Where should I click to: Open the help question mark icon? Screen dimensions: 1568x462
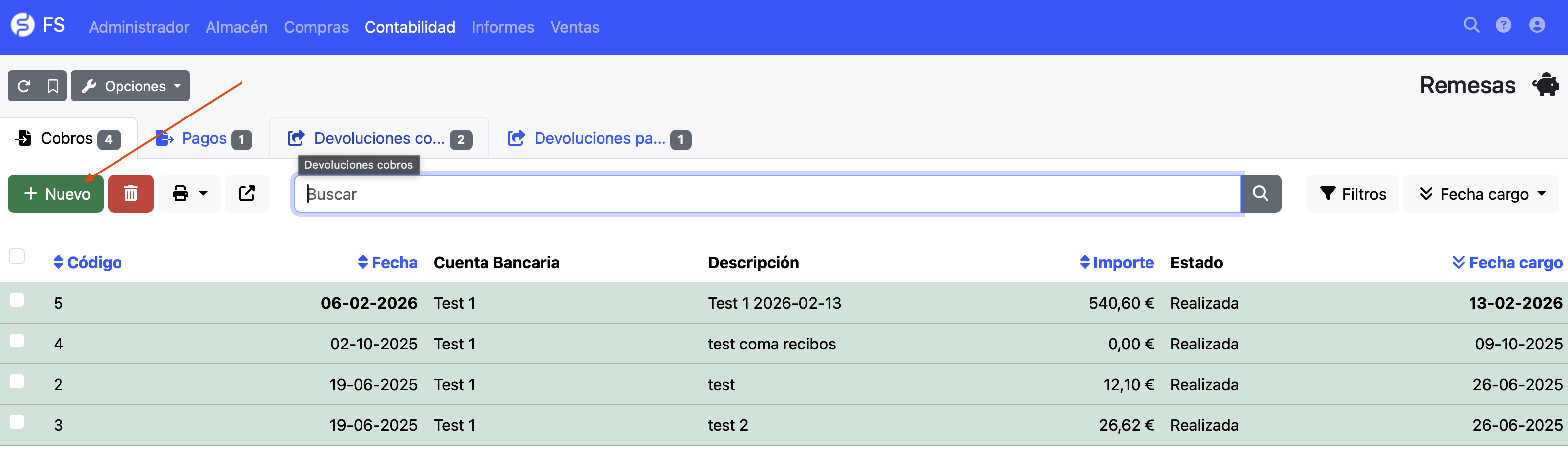(x=1504, y=26)
